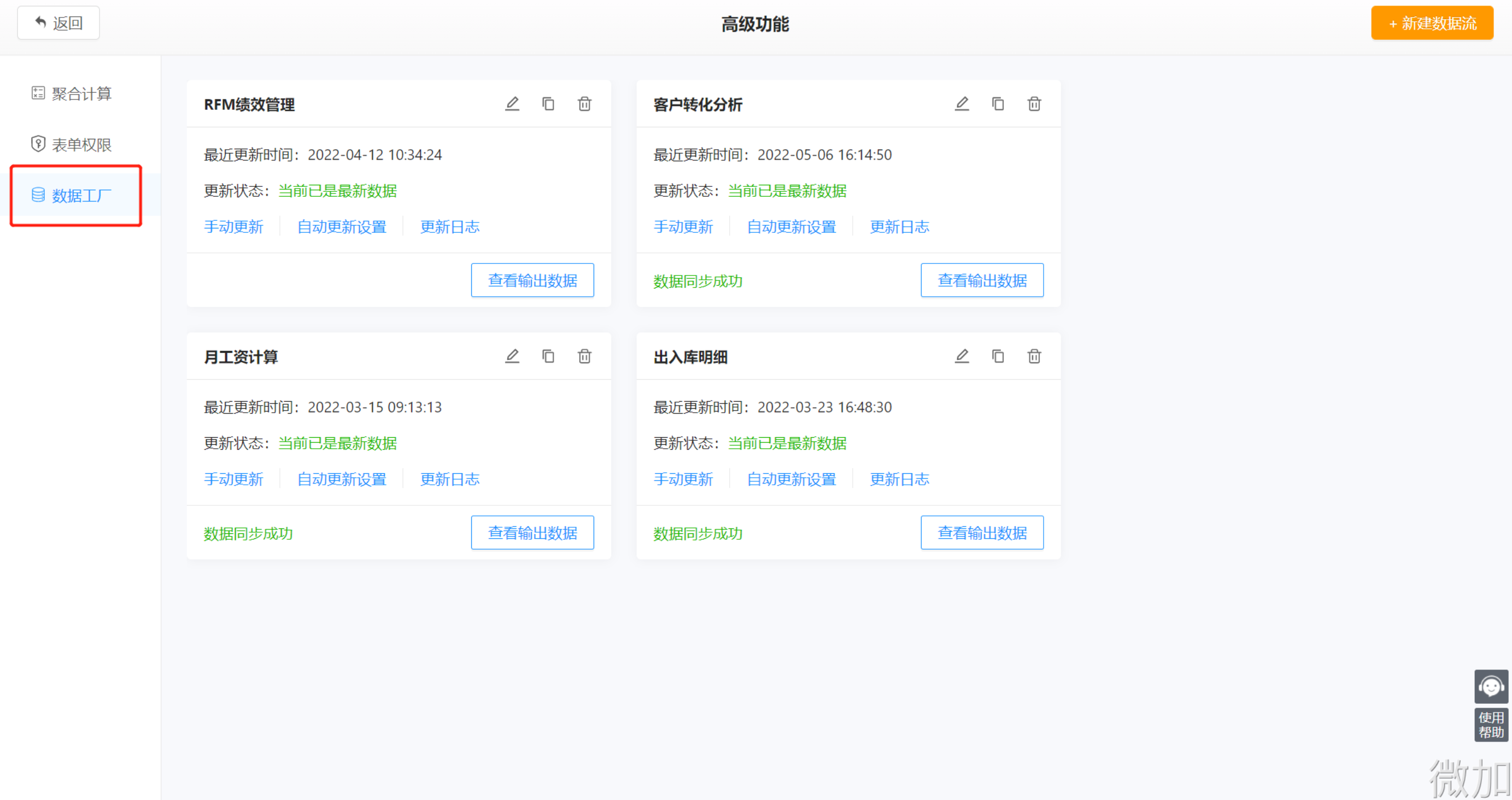Delete the 出入库明细 data flow

tap(1034, 356)
